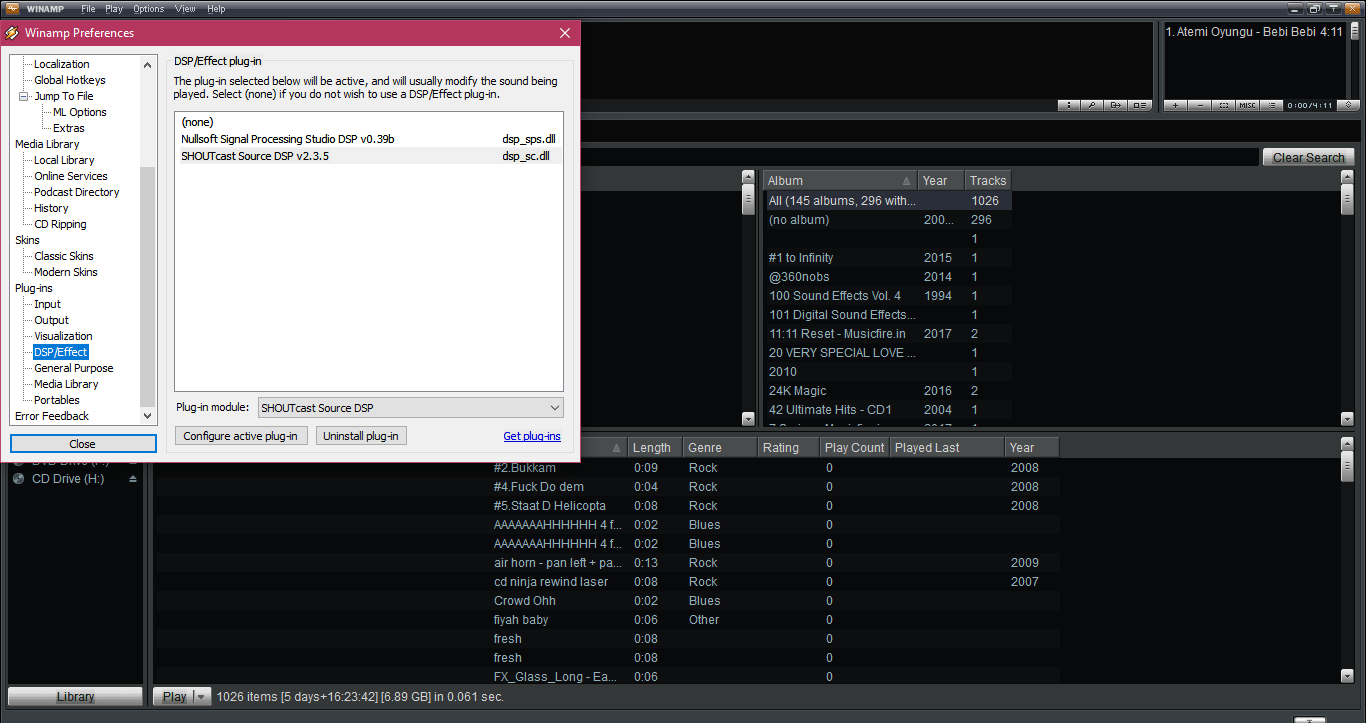1366x723 pixels.
Task: Select General Purpose tree item
Action: pos(74,368)
